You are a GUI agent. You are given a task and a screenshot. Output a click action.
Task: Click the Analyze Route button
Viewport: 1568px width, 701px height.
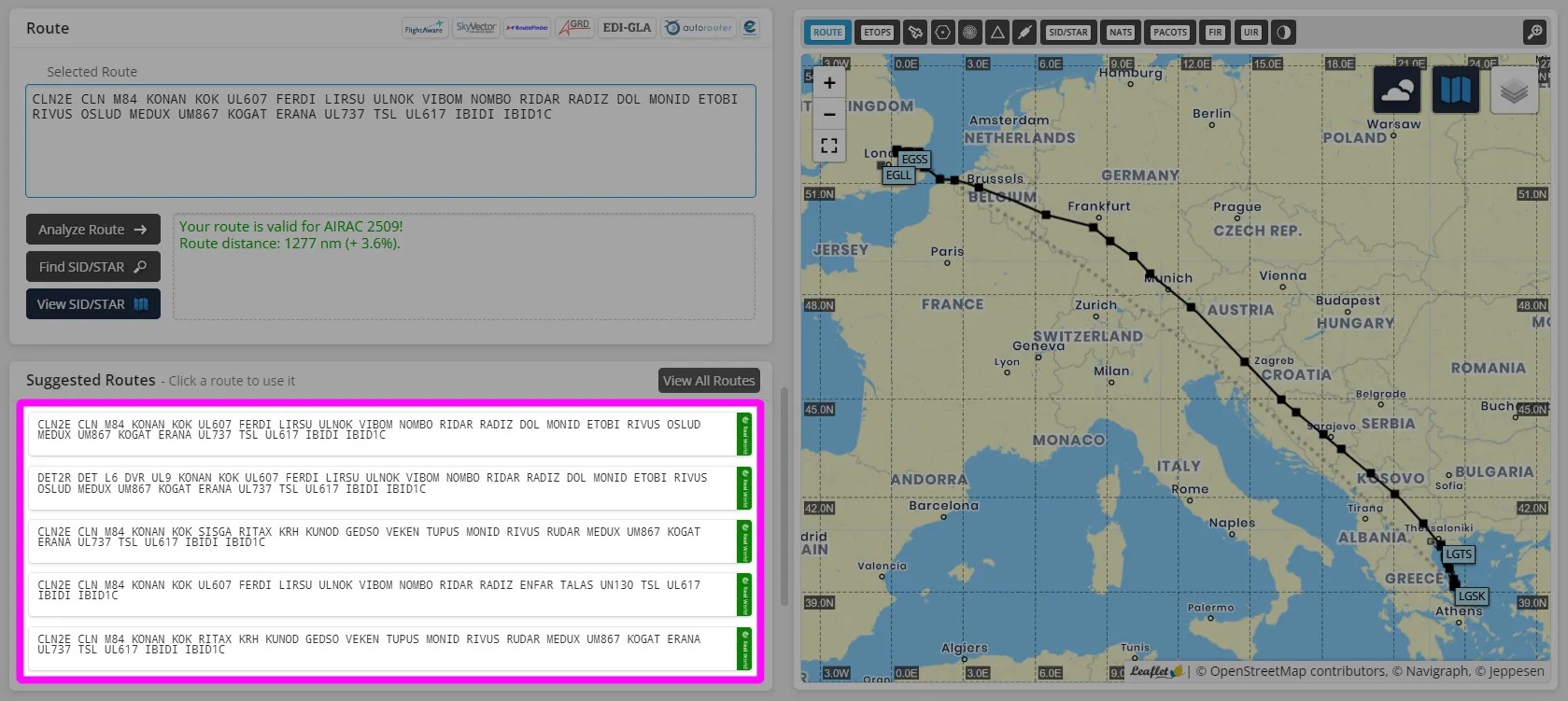[x=92, y=230]
